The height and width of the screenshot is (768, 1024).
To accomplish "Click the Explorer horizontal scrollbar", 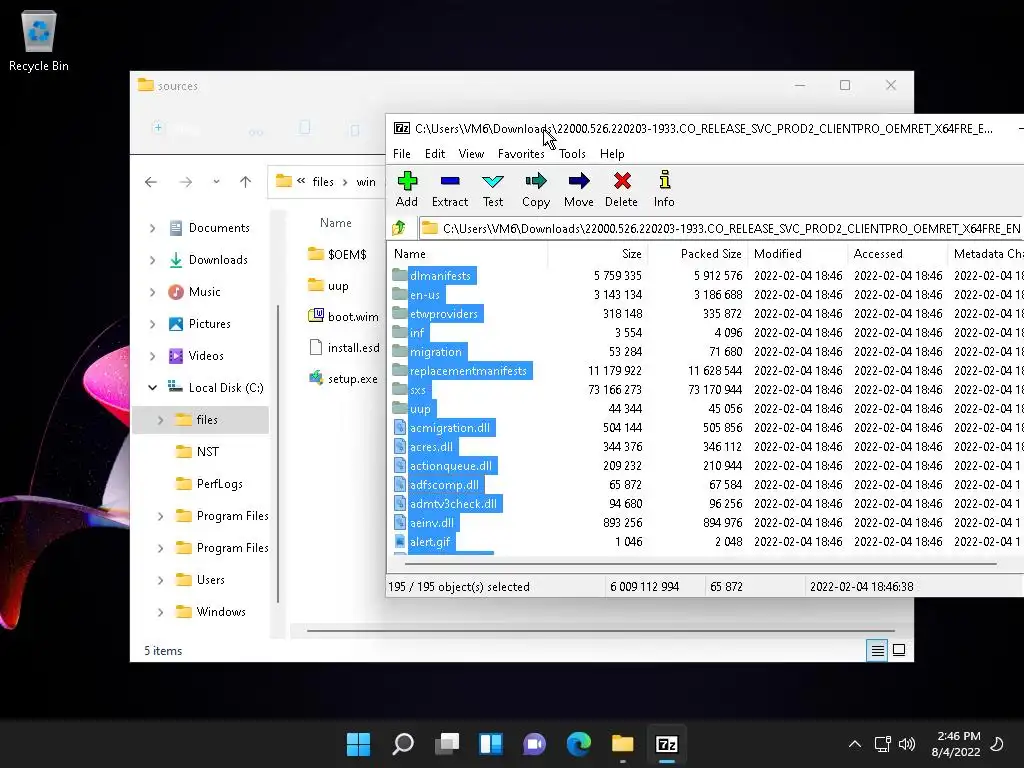I will pyautogui.click(x=600, y=631).
